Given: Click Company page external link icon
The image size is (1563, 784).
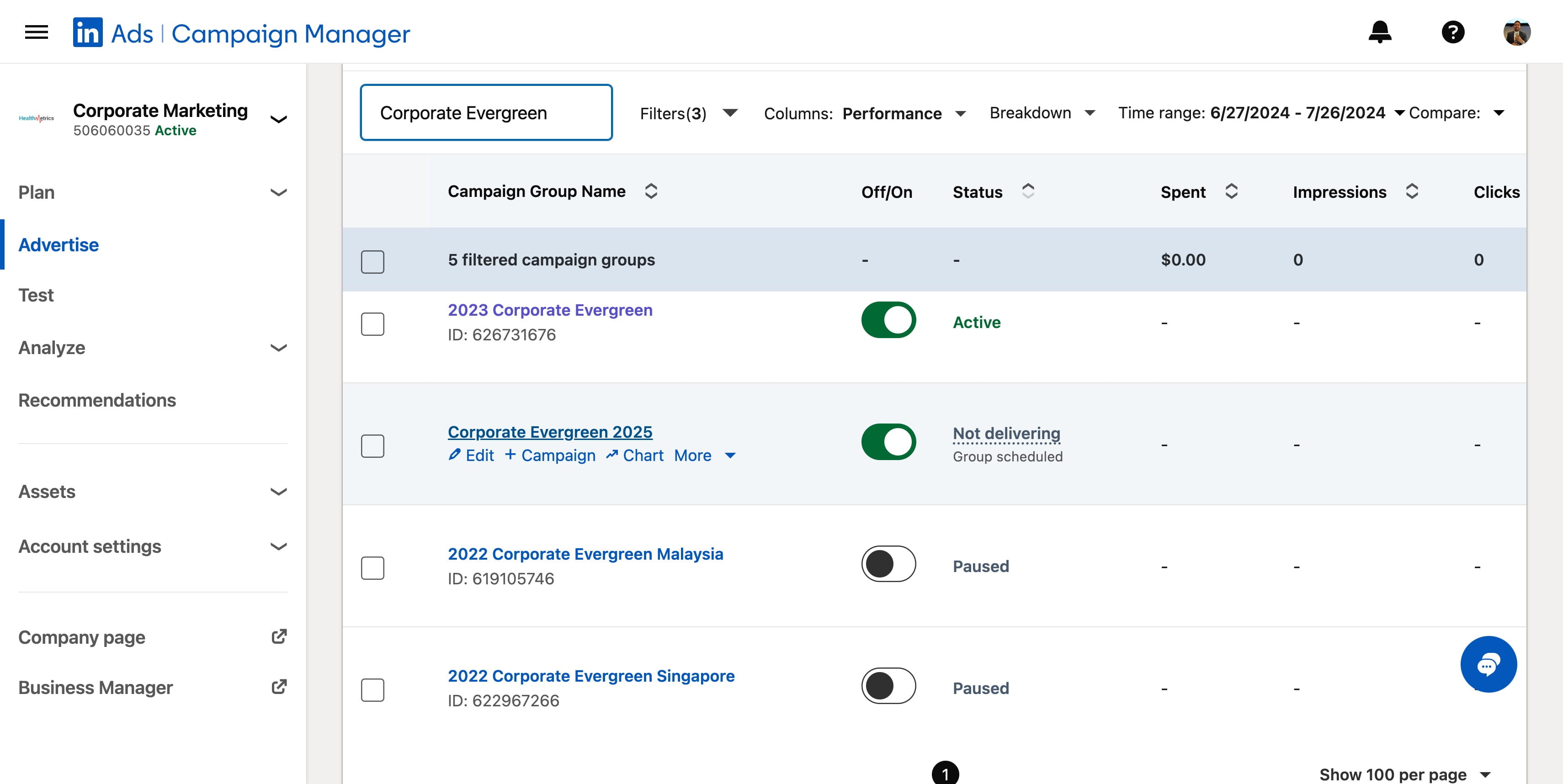Looking at the screenshot, I should [x=279, y=637].
